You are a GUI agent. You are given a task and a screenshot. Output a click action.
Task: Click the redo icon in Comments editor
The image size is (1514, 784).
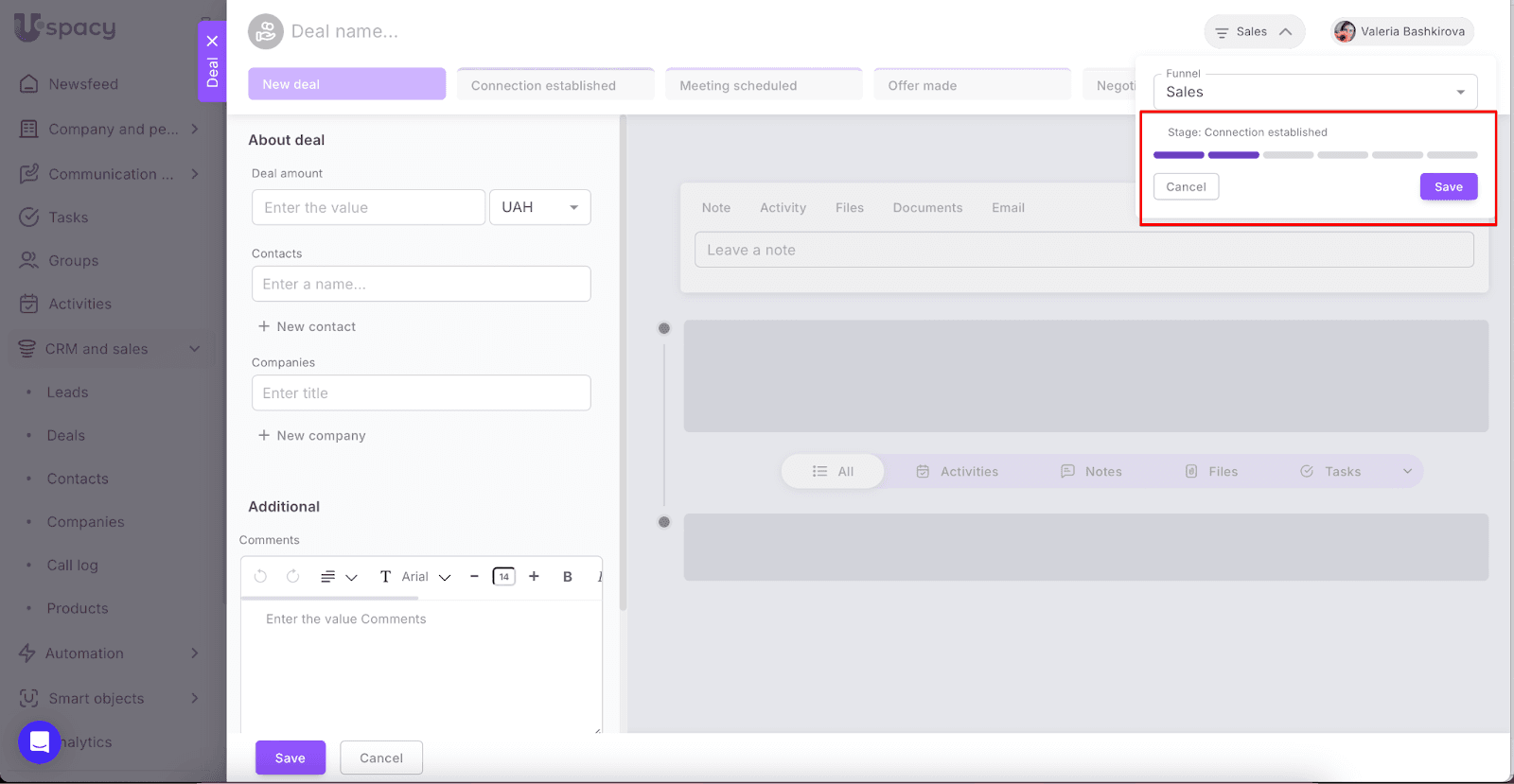(x=293, y=576)
